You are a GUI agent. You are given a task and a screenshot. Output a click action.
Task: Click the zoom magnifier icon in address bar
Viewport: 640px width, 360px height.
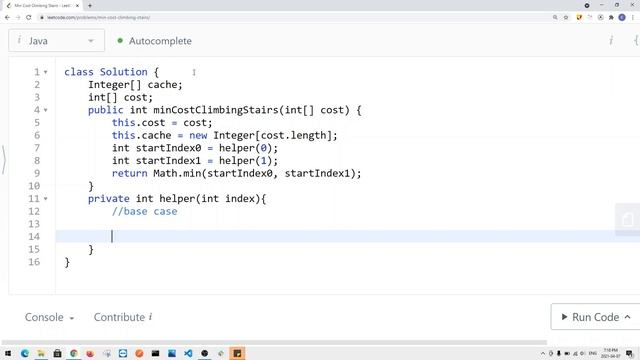tap(555, 18)
